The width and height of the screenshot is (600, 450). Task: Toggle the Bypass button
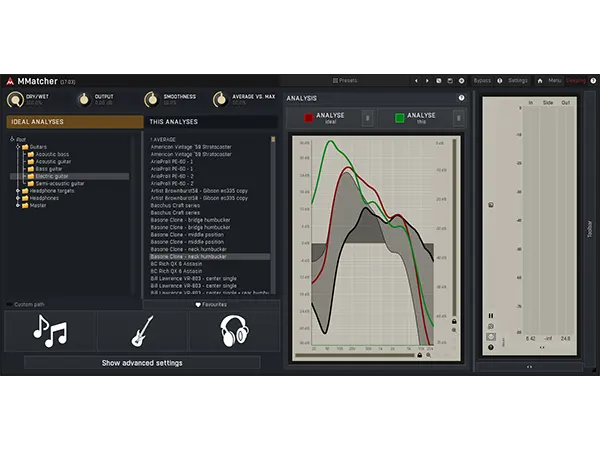point(482,80)
